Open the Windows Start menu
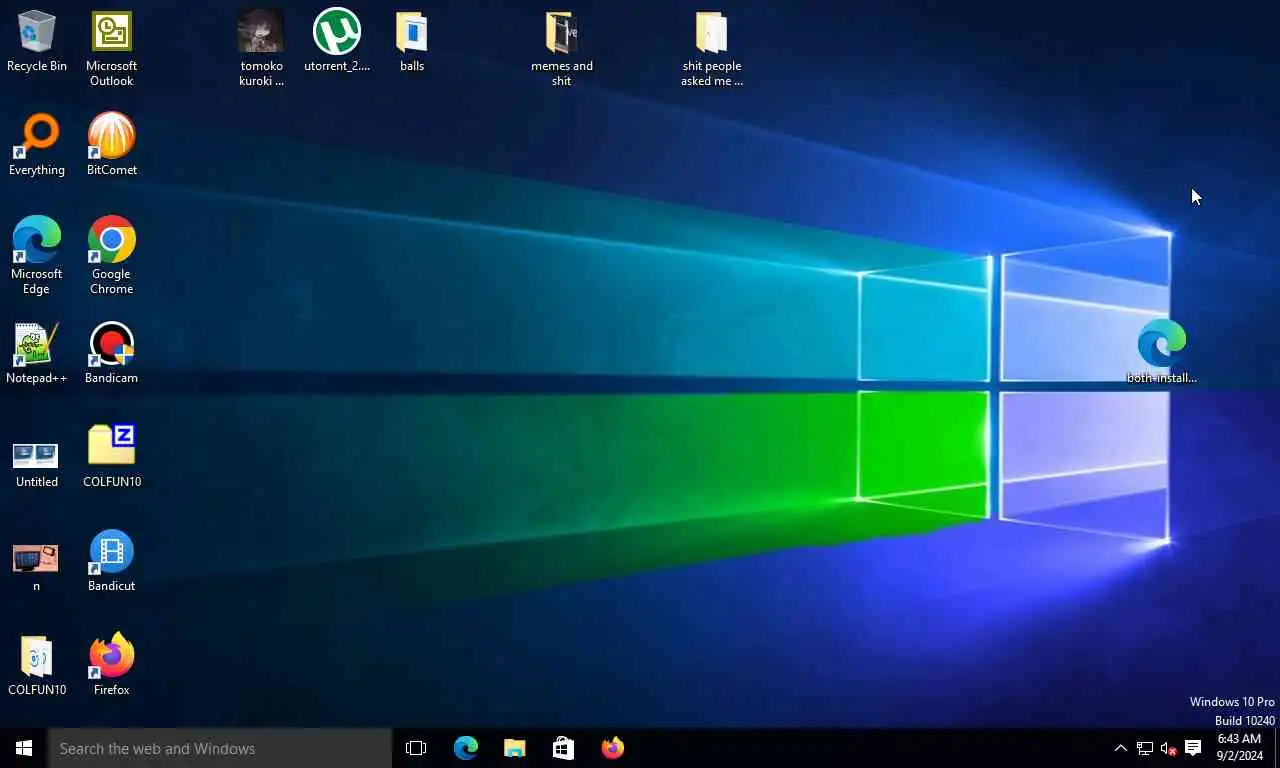This screenshot has height=768, width=1280. click(x=24, y=748)
